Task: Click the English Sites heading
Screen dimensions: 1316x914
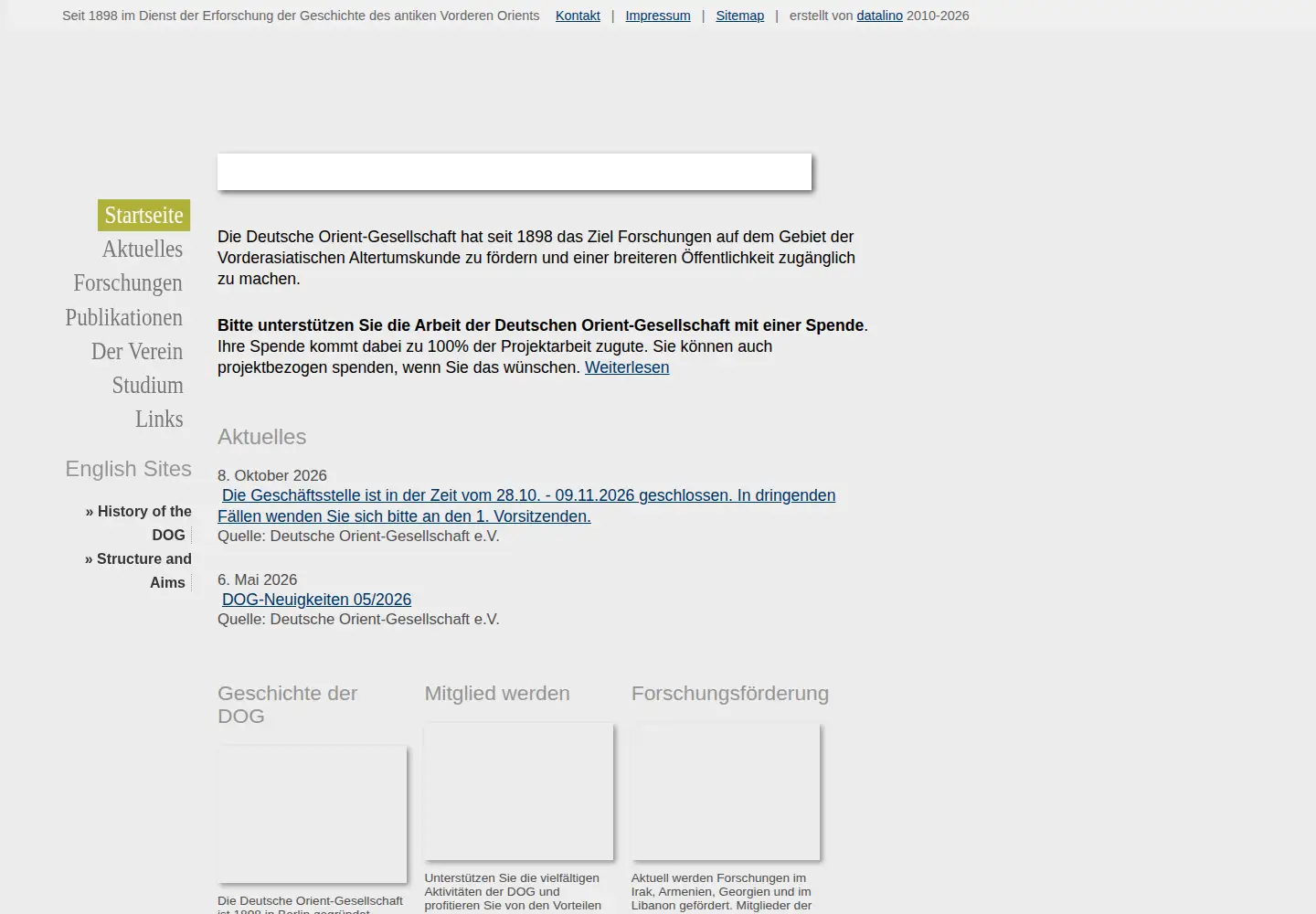Action: pos(128,469)
